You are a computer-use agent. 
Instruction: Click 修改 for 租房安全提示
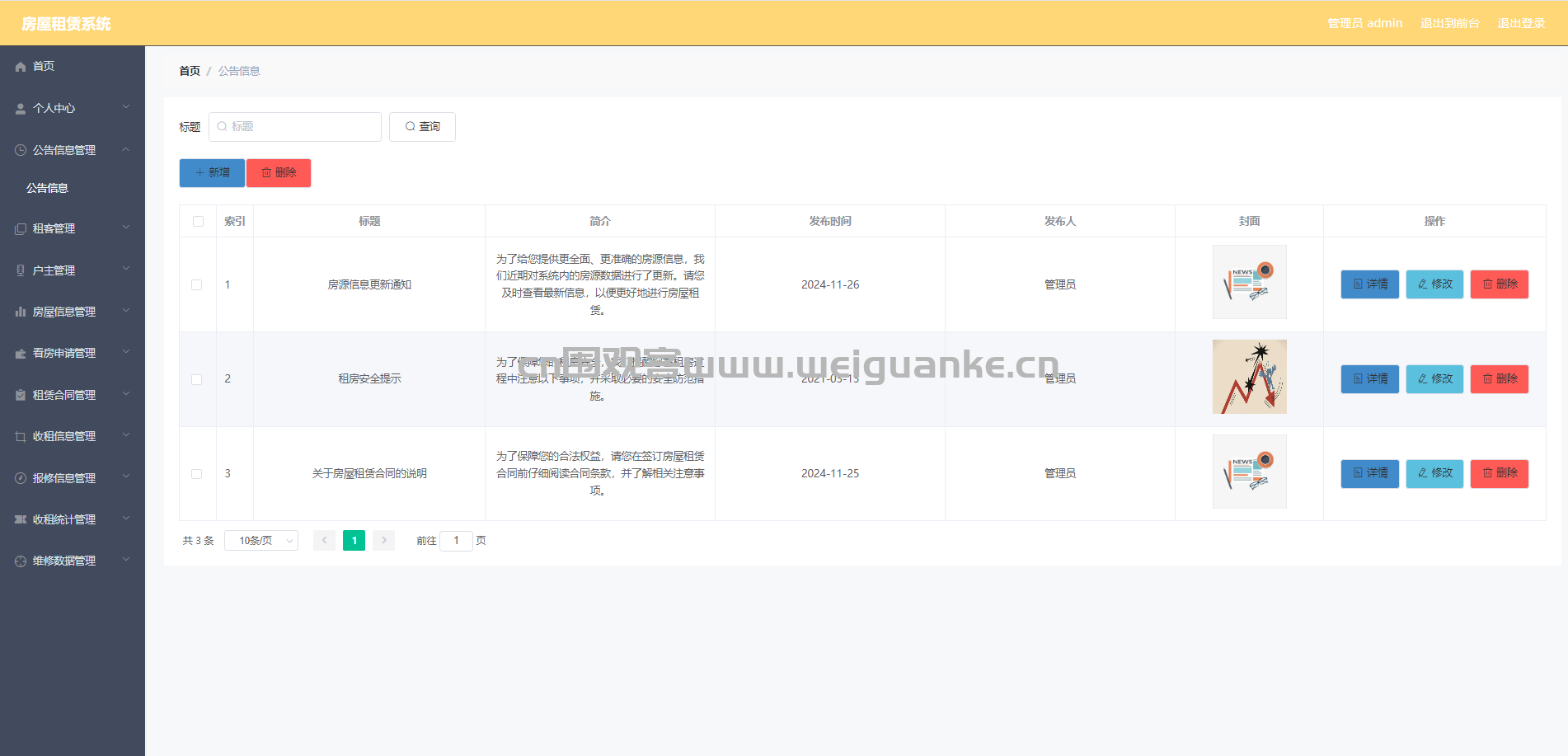click(x=1434, y=379)
